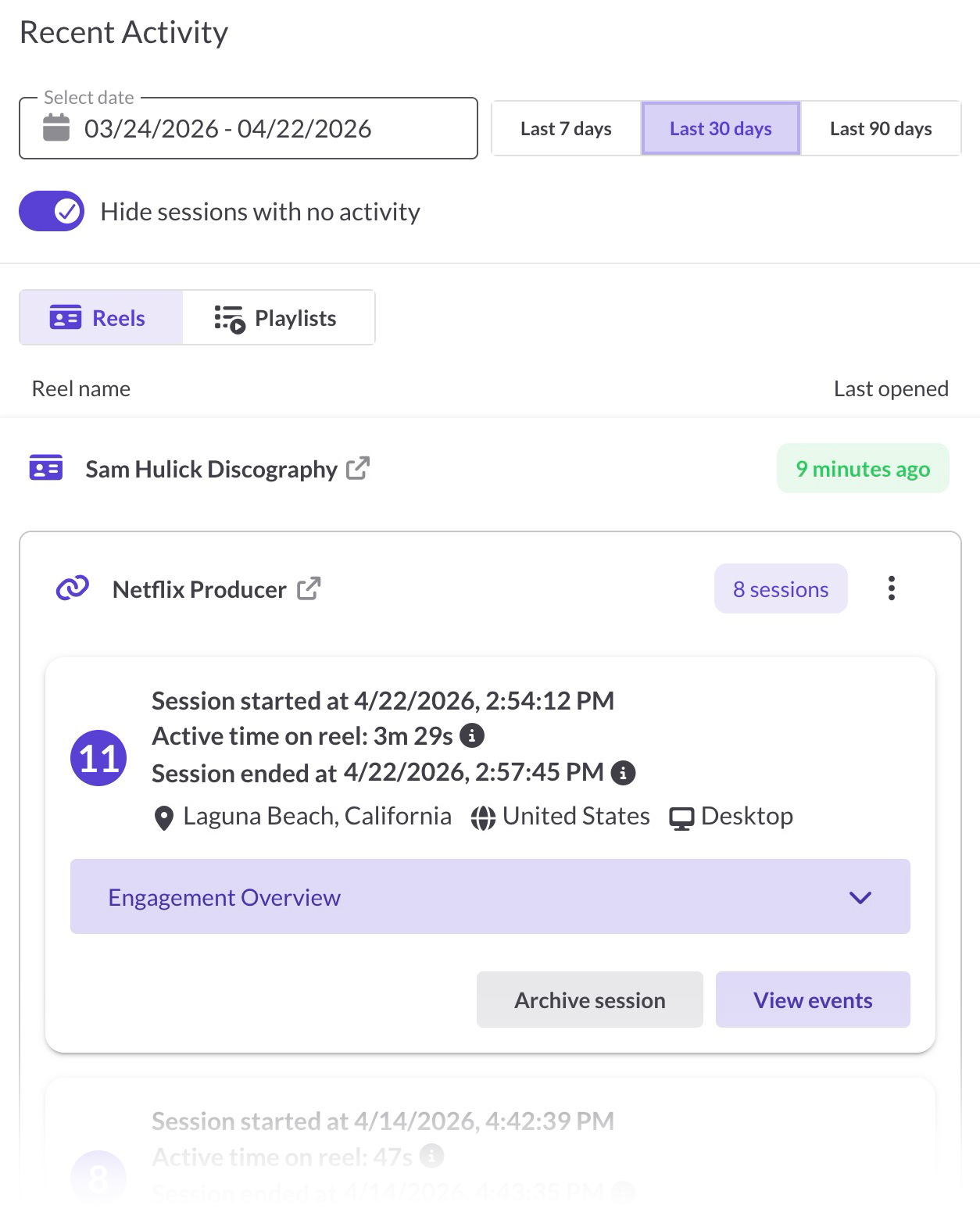The width and height of the screenshot is (980, 1216).
Task: Click the Desktop device label
Action: (747, 816)
